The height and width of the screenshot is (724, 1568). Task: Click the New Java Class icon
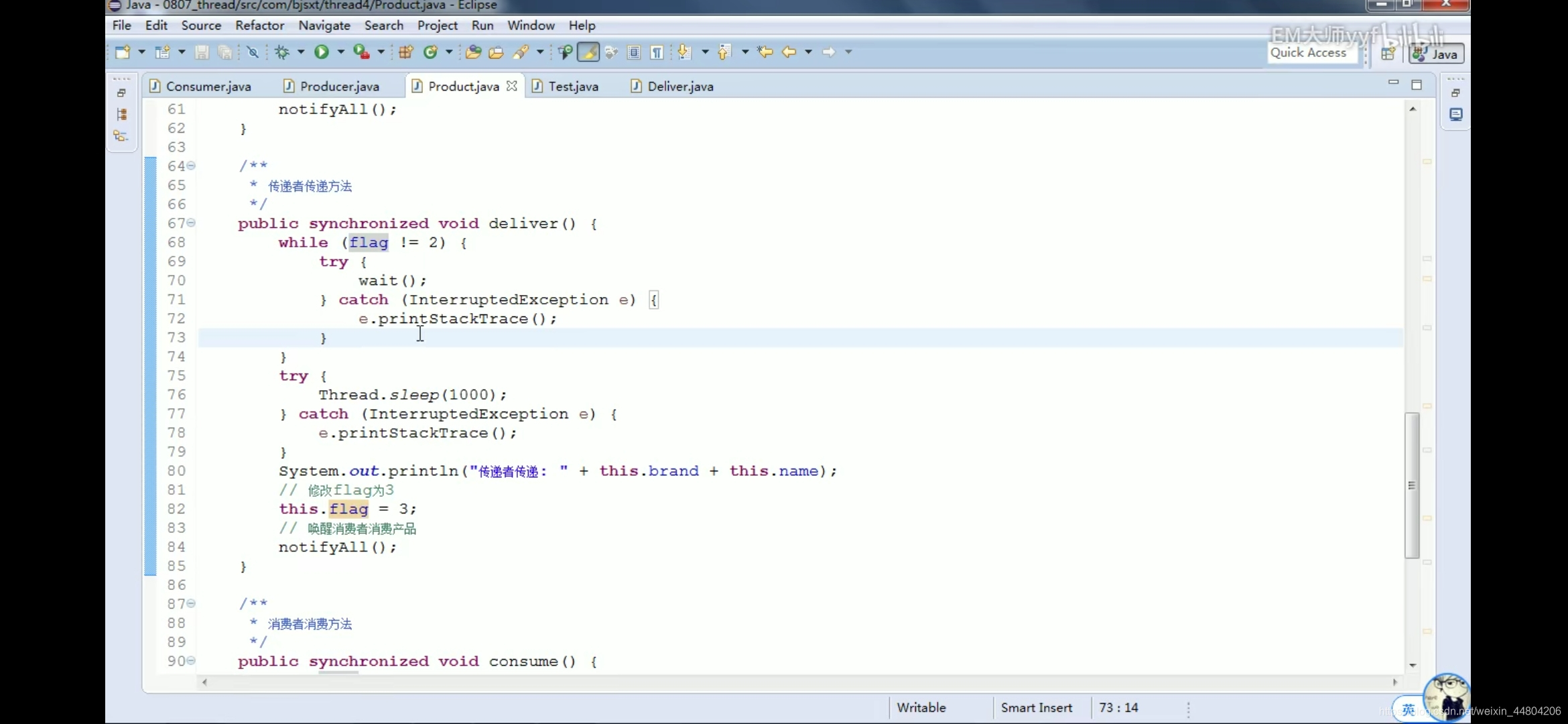431,52
